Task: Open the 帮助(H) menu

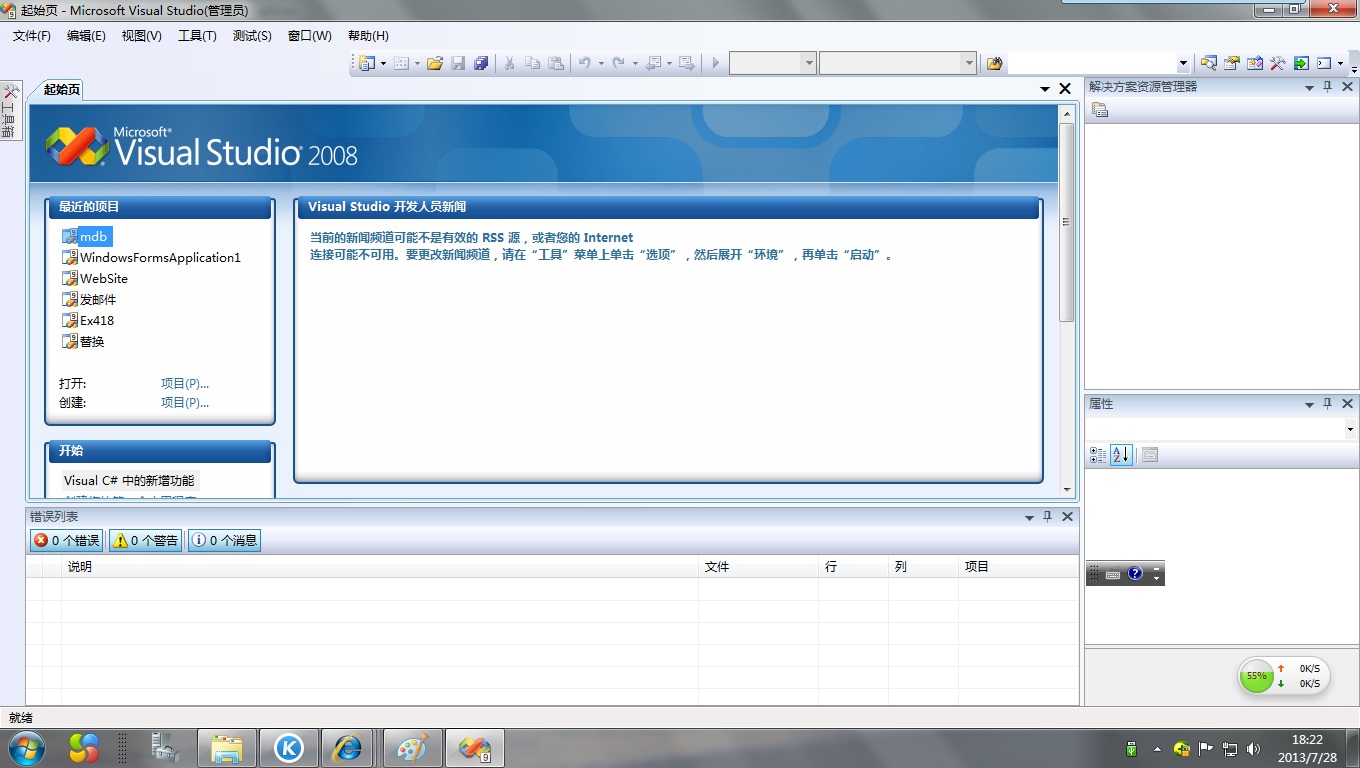Action: [368, 36]
